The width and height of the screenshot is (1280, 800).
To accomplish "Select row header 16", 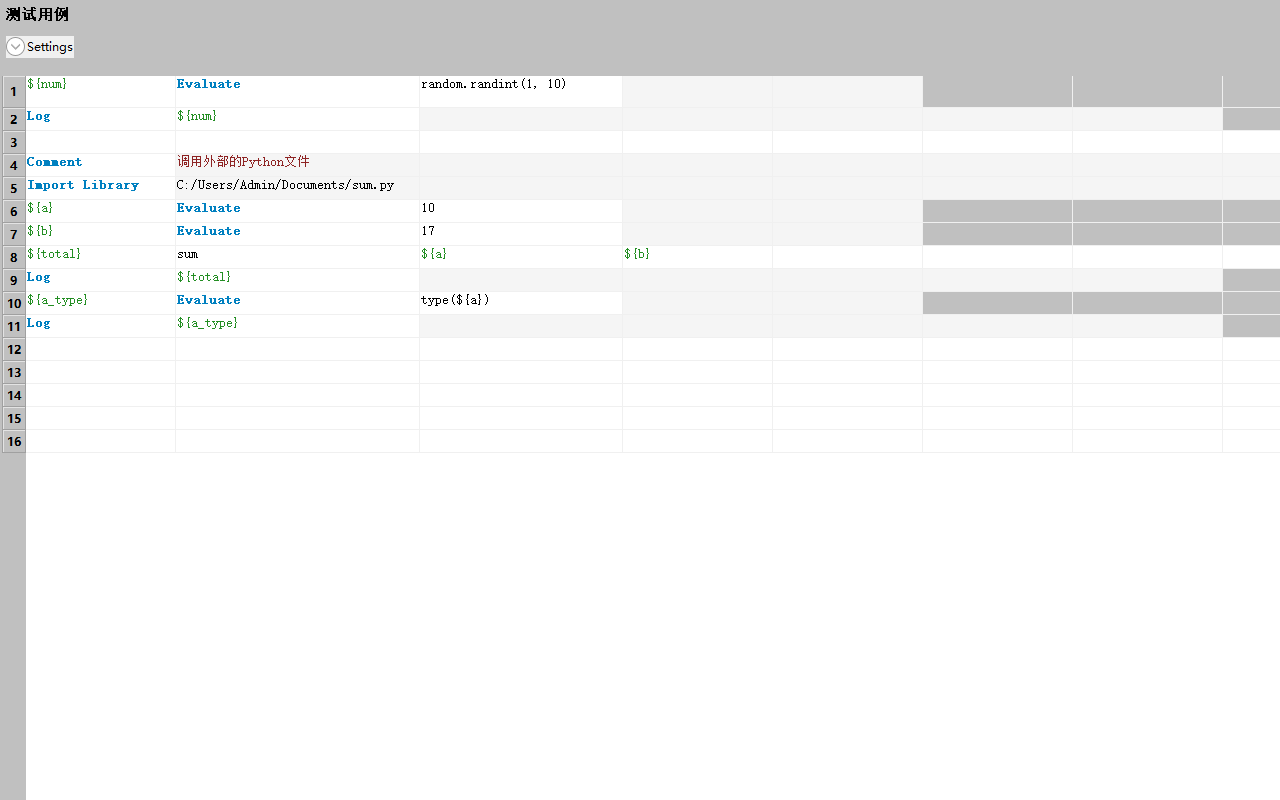I will coord(14,441).
